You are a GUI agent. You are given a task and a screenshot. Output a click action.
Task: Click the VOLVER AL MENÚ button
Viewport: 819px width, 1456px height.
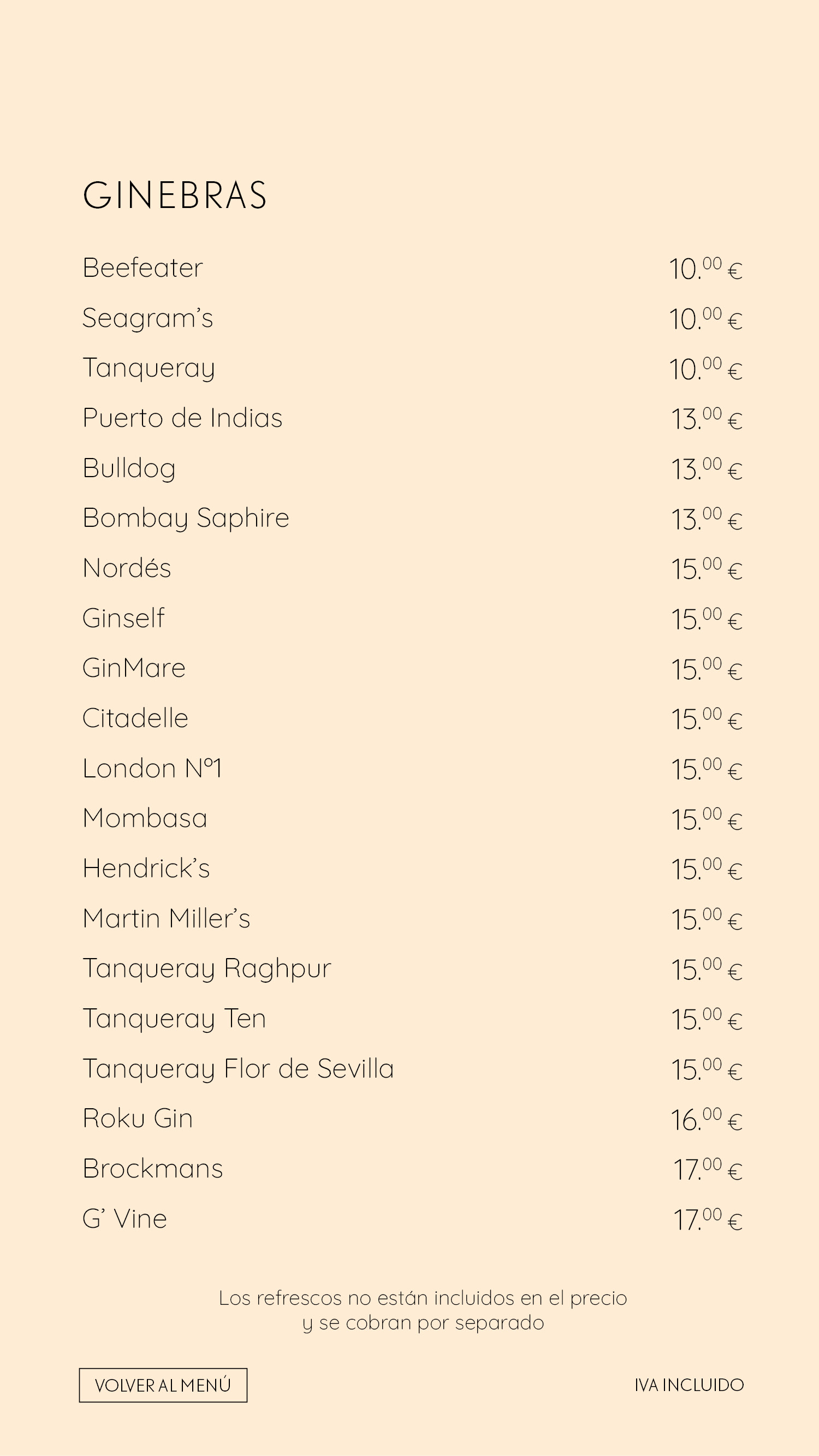pyautogui.click(x=163, y=1385)
